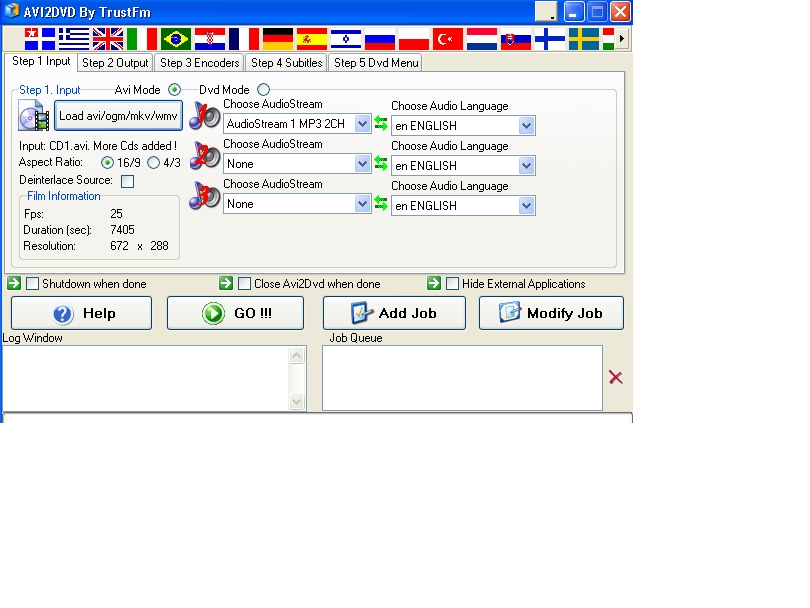Image resolution: width=810 pixels, height=608 pixels.
Task: Expand the first Choose Audio Language dropdown
Action: pyautogui.click(x=463, y=126)
